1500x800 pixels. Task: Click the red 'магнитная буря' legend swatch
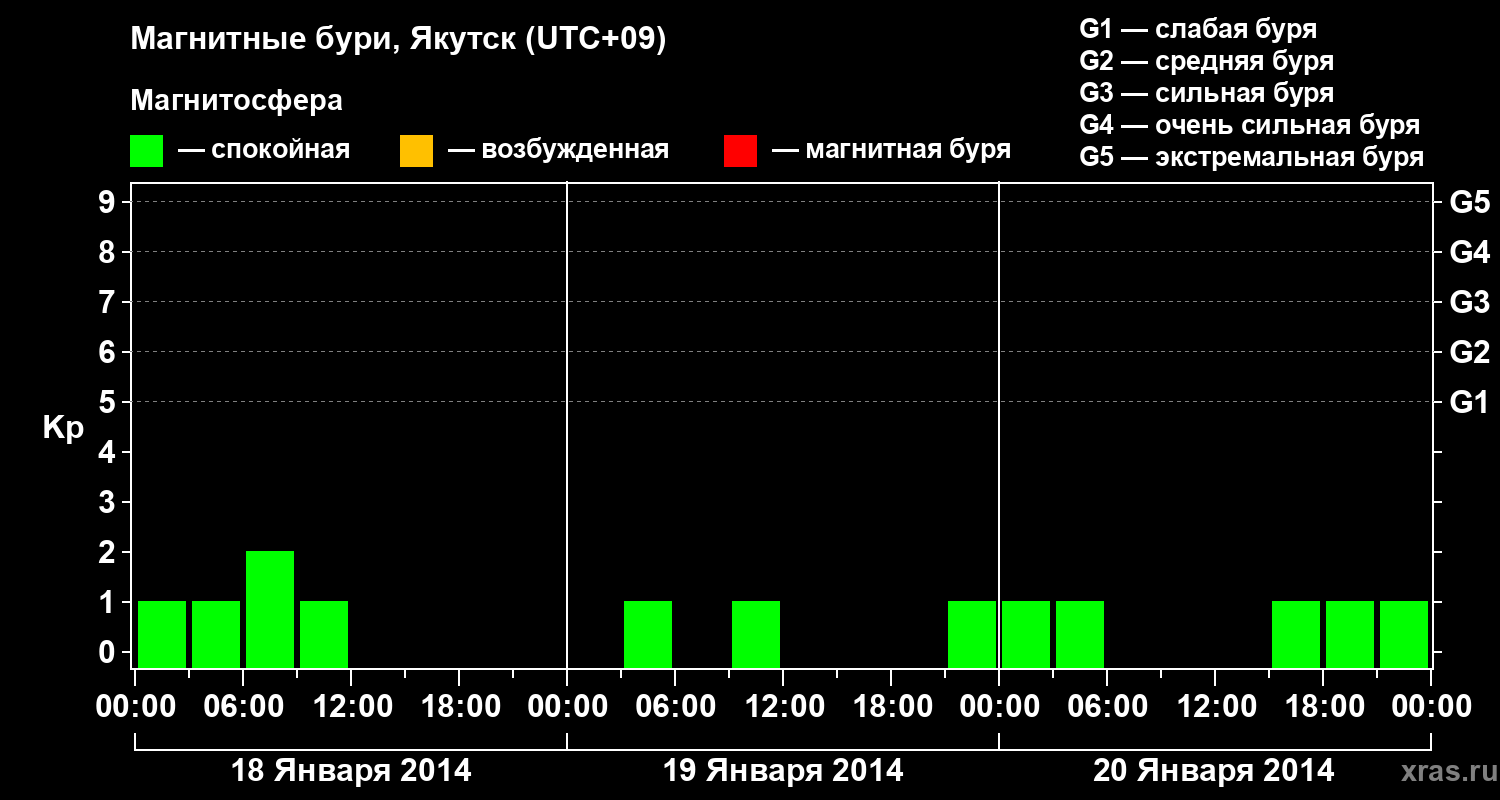tap(740, 151)
